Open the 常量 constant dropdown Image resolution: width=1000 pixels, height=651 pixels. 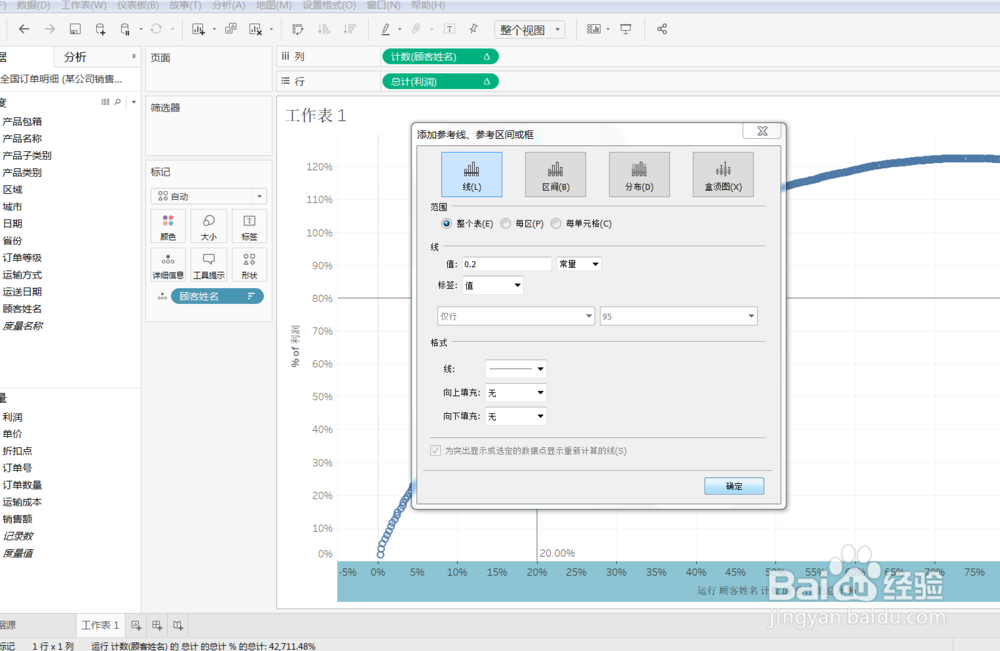579,264
